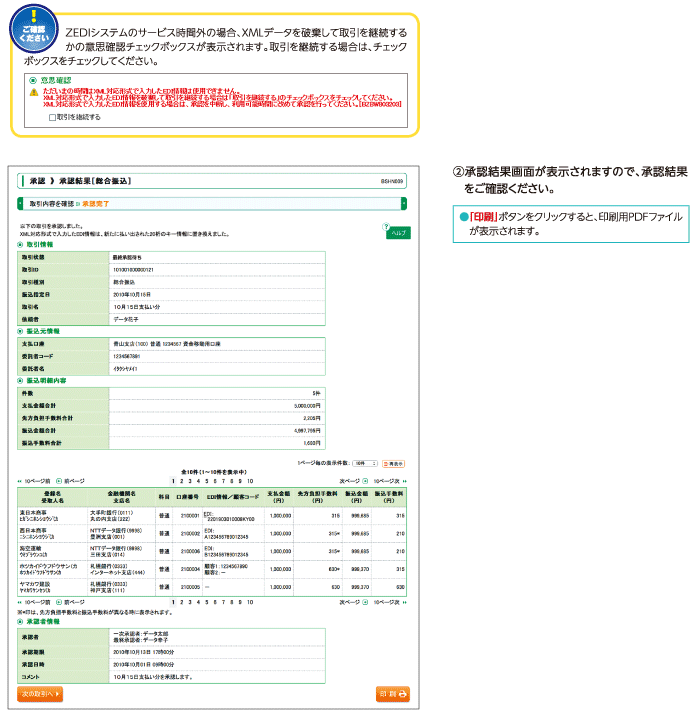Click 前ページ link above the table
The image size is (690, 713).
pyautogui.click(x=71, y=481)
